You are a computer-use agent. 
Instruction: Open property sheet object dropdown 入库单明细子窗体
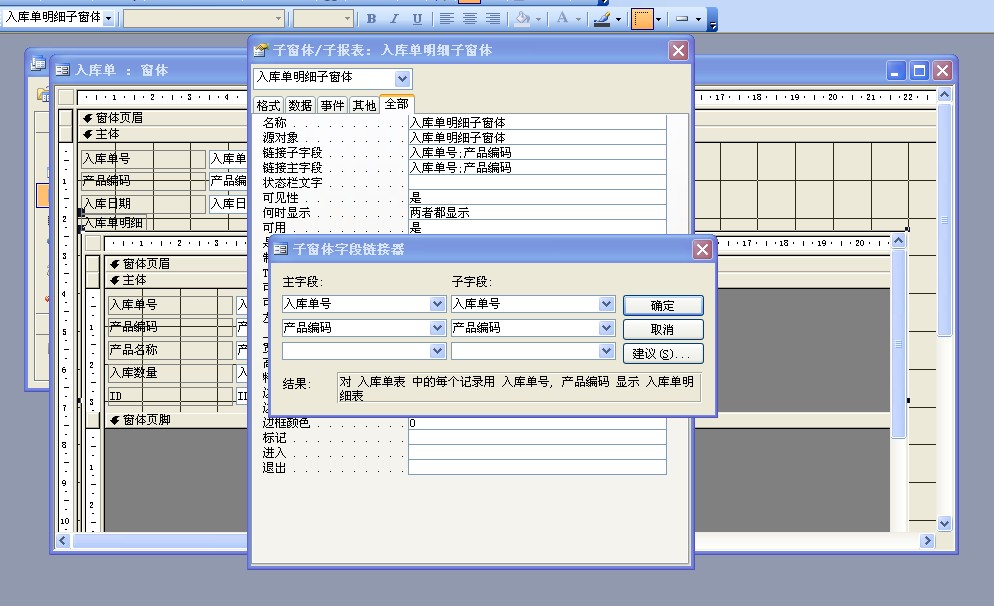click(402, 79)
